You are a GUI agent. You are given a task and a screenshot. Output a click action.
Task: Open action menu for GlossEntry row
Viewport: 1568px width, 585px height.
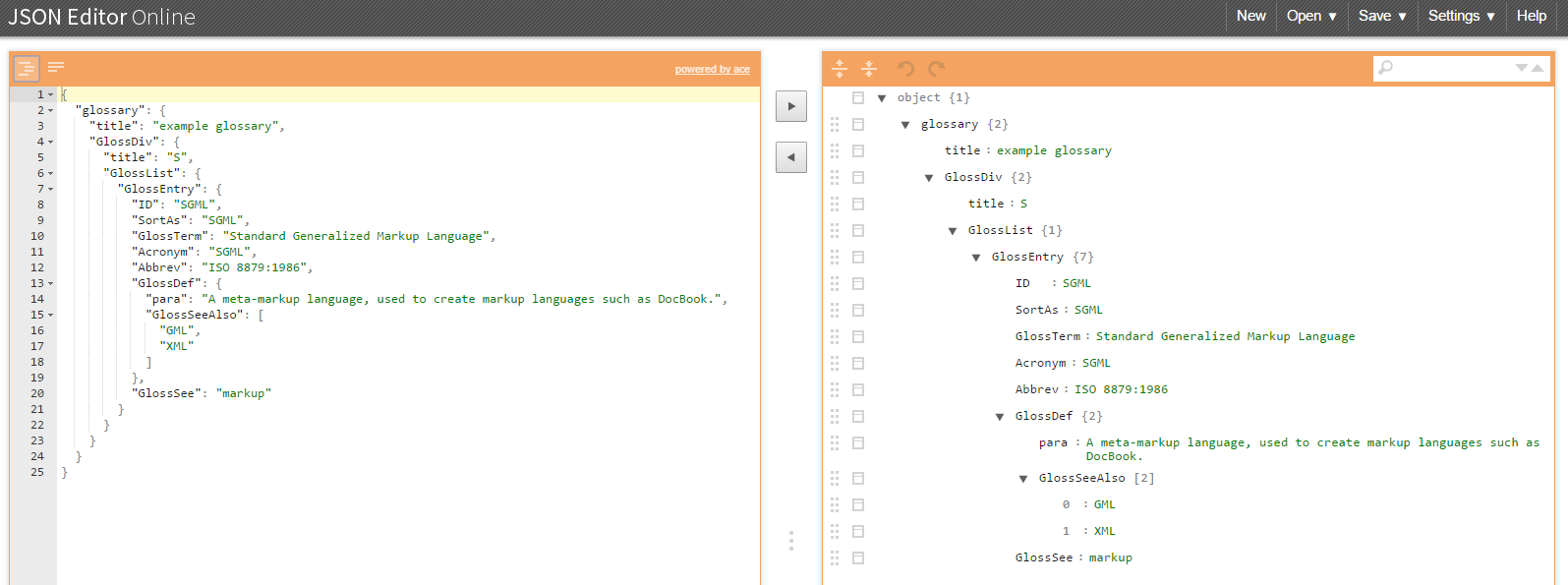(x=858, y=258)
